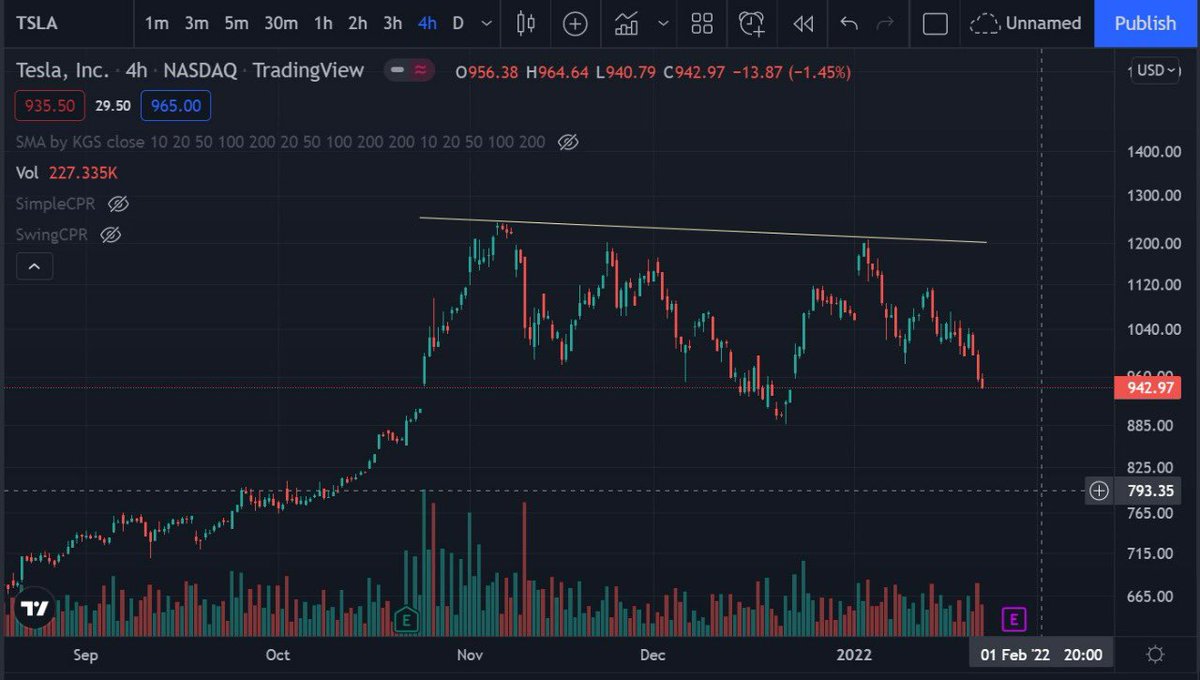Collapse the indicator legend panel arrow
The height and width of the screenshot is (680, 1200).
[x=34, y=266]
